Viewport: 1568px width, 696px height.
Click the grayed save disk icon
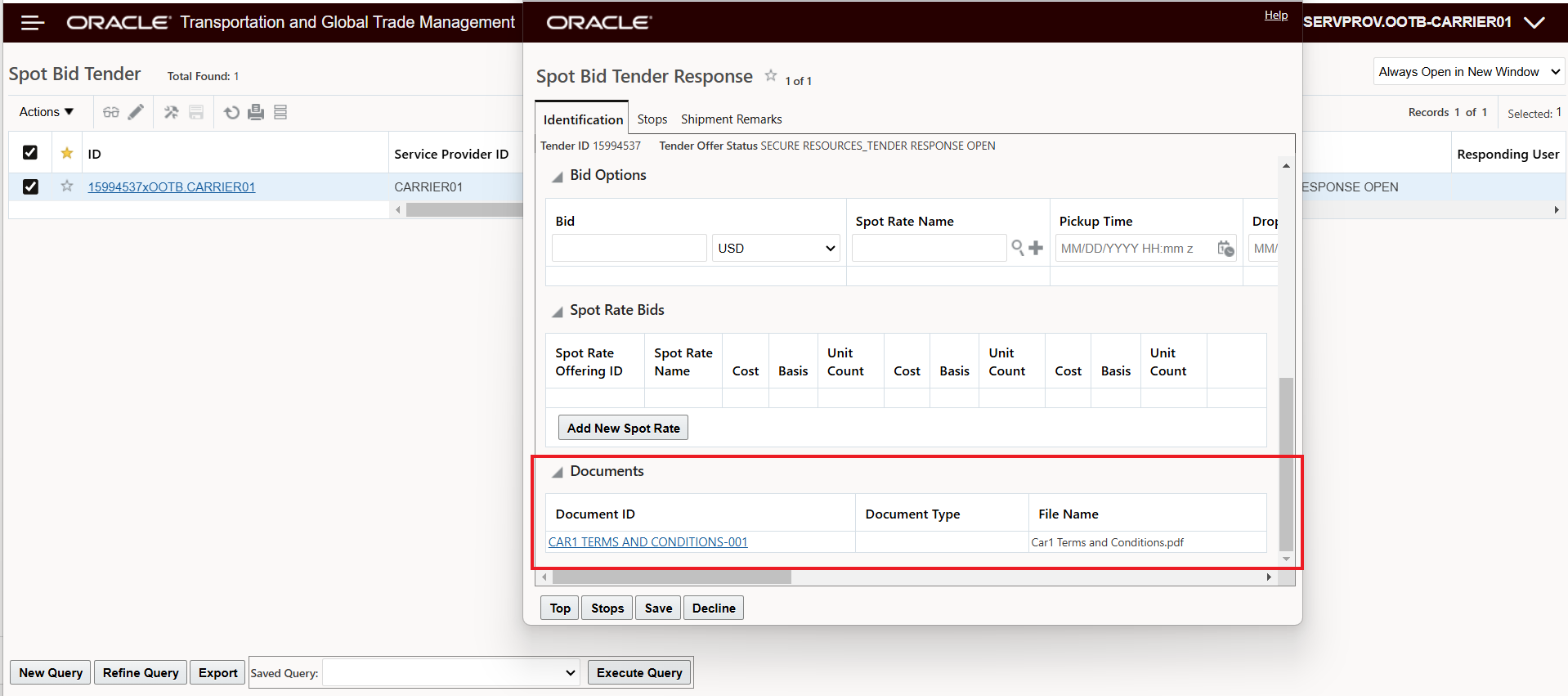(196, 112)
